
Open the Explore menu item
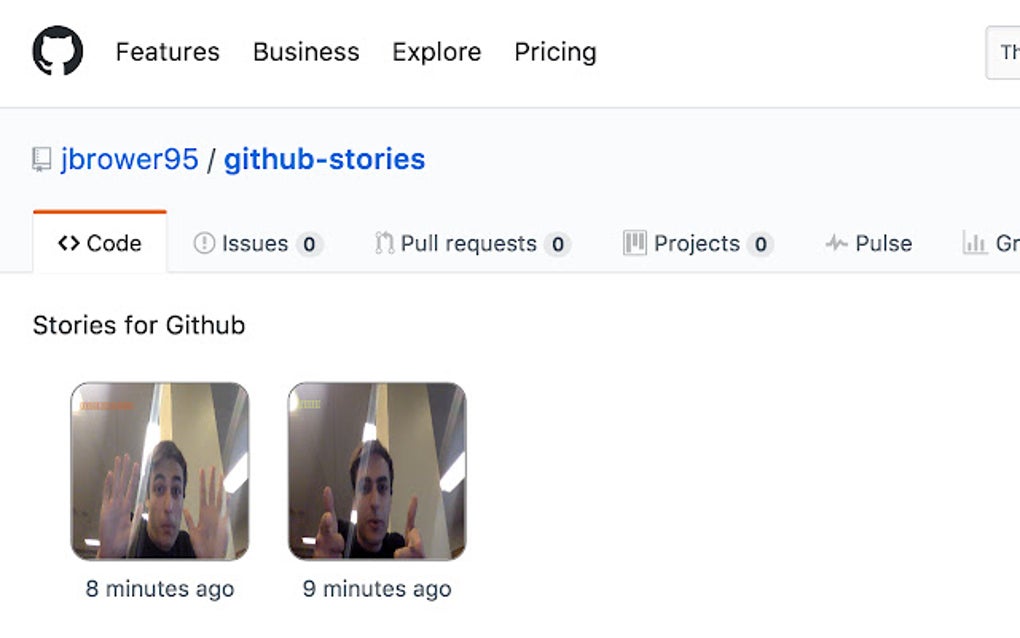click(436, 52)
